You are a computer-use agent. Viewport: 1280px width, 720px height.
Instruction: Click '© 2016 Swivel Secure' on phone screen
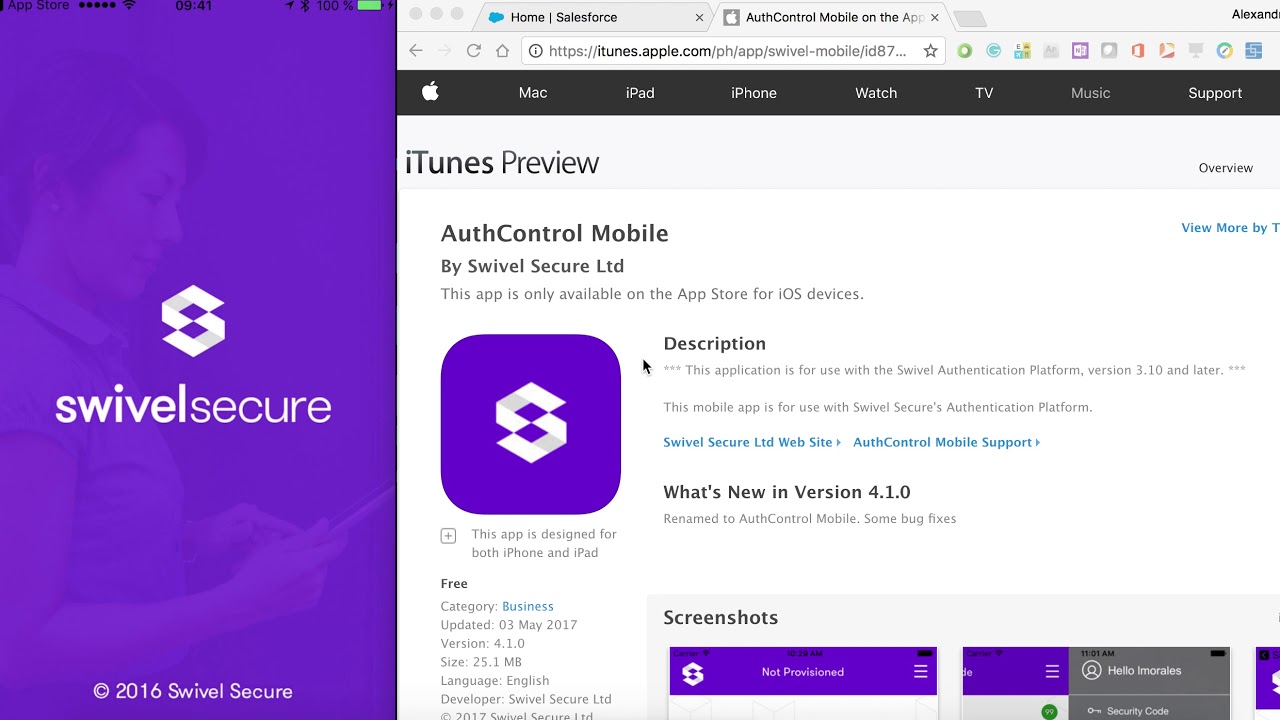193,691
